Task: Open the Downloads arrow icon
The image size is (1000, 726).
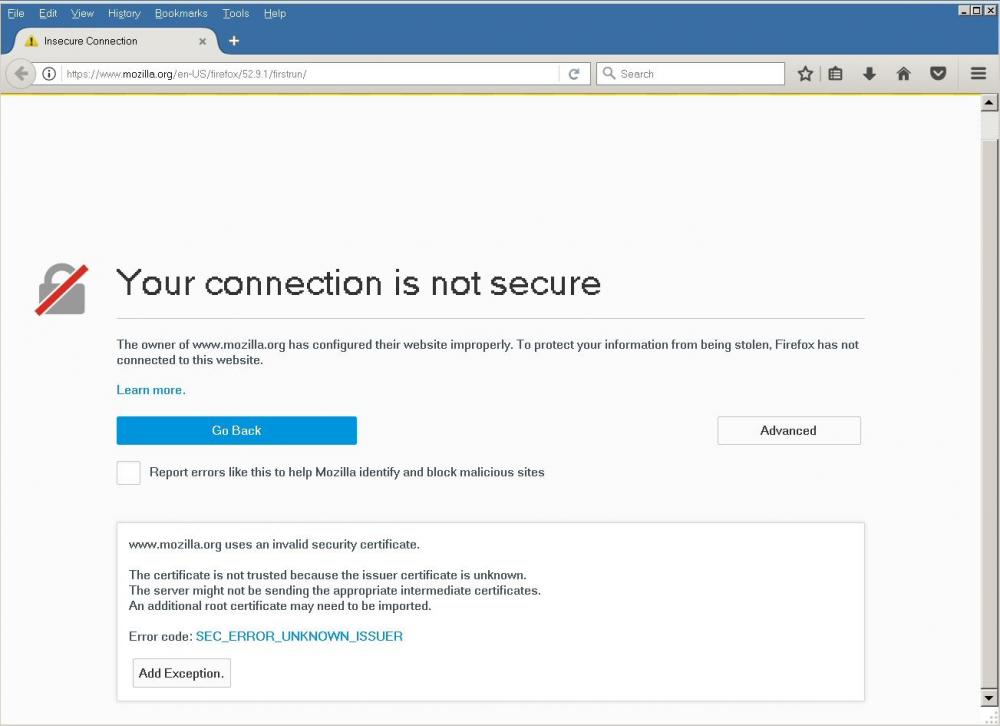Action: point(869,74)
